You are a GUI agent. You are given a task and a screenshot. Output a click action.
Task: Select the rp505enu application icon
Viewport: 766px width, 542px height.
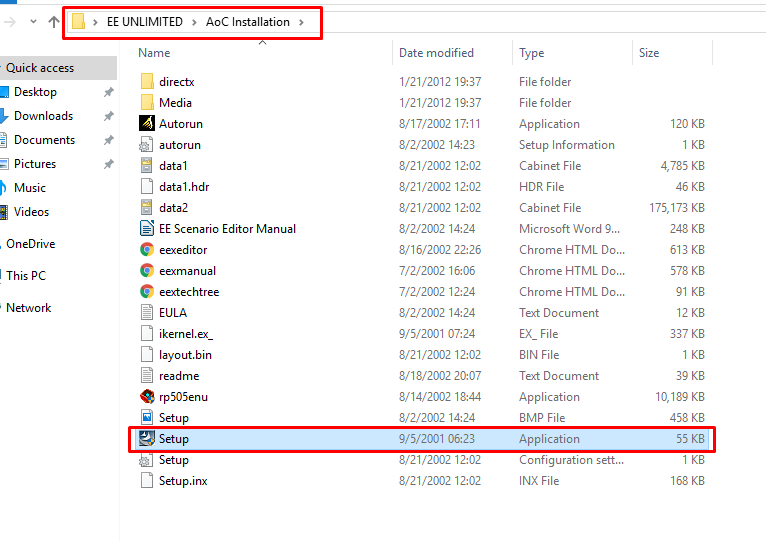point(147,397)
